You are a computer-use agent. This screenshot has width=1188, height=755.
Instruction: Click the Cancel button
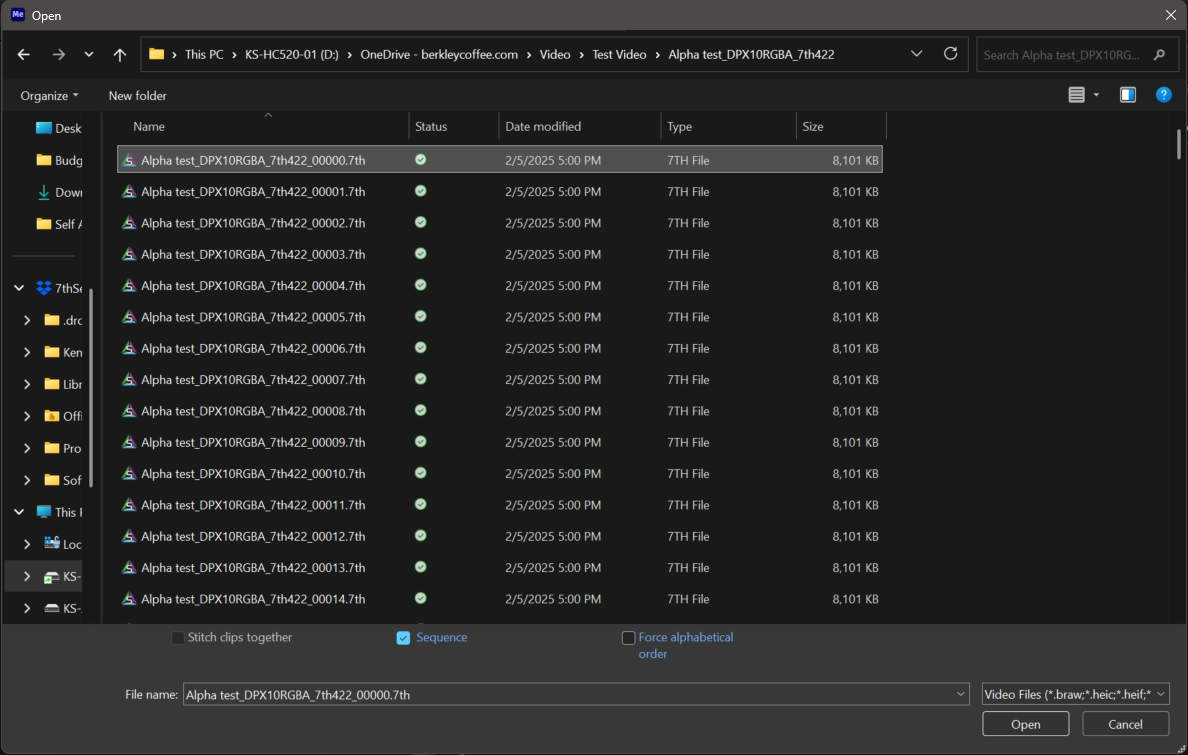[1125, 724]
